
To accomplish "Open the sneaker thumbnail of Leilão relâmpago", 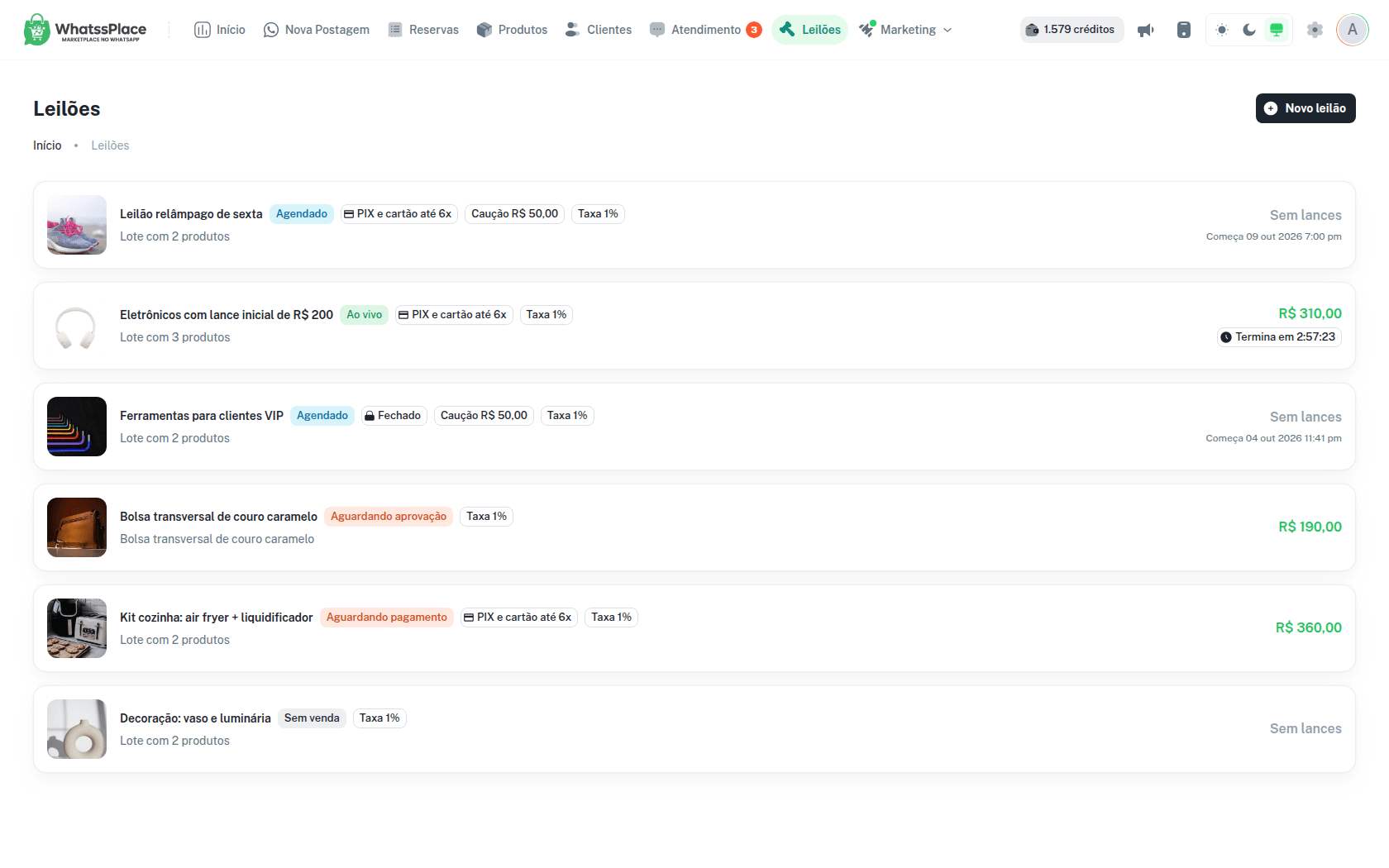I will 77,225.
